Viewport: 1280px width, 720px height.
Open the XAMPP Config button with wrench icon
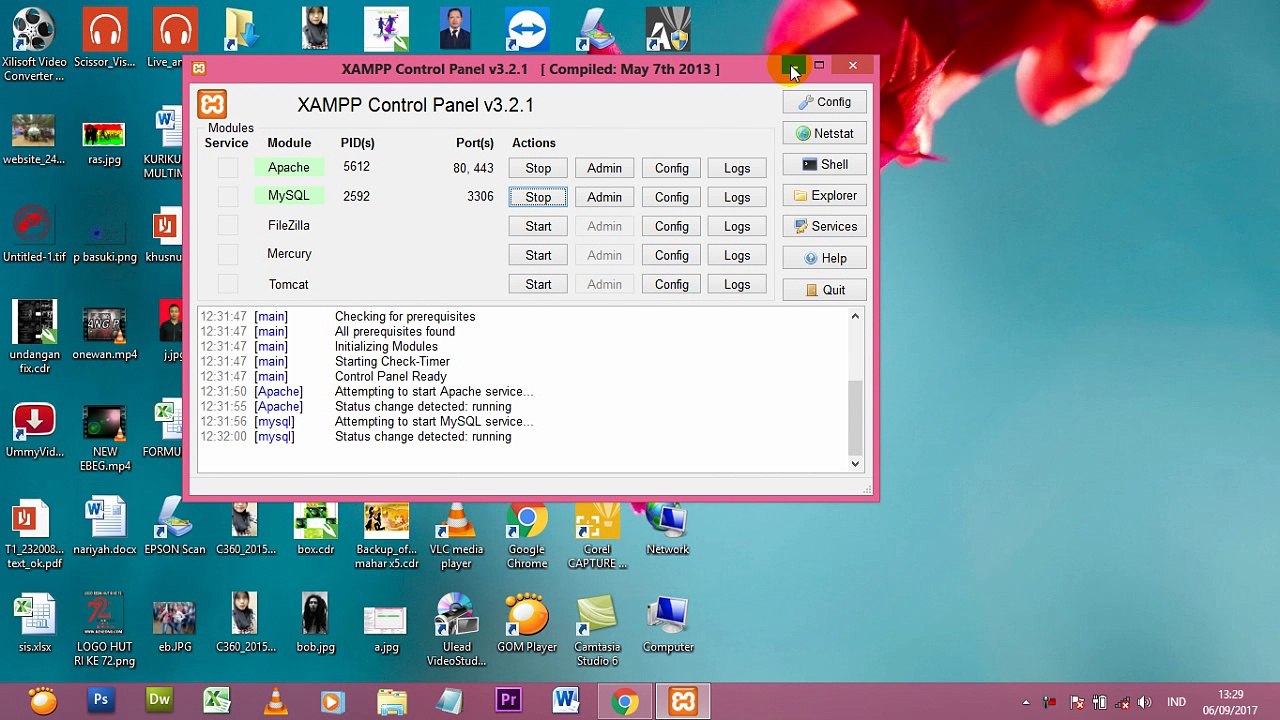[x=824, y=102]
